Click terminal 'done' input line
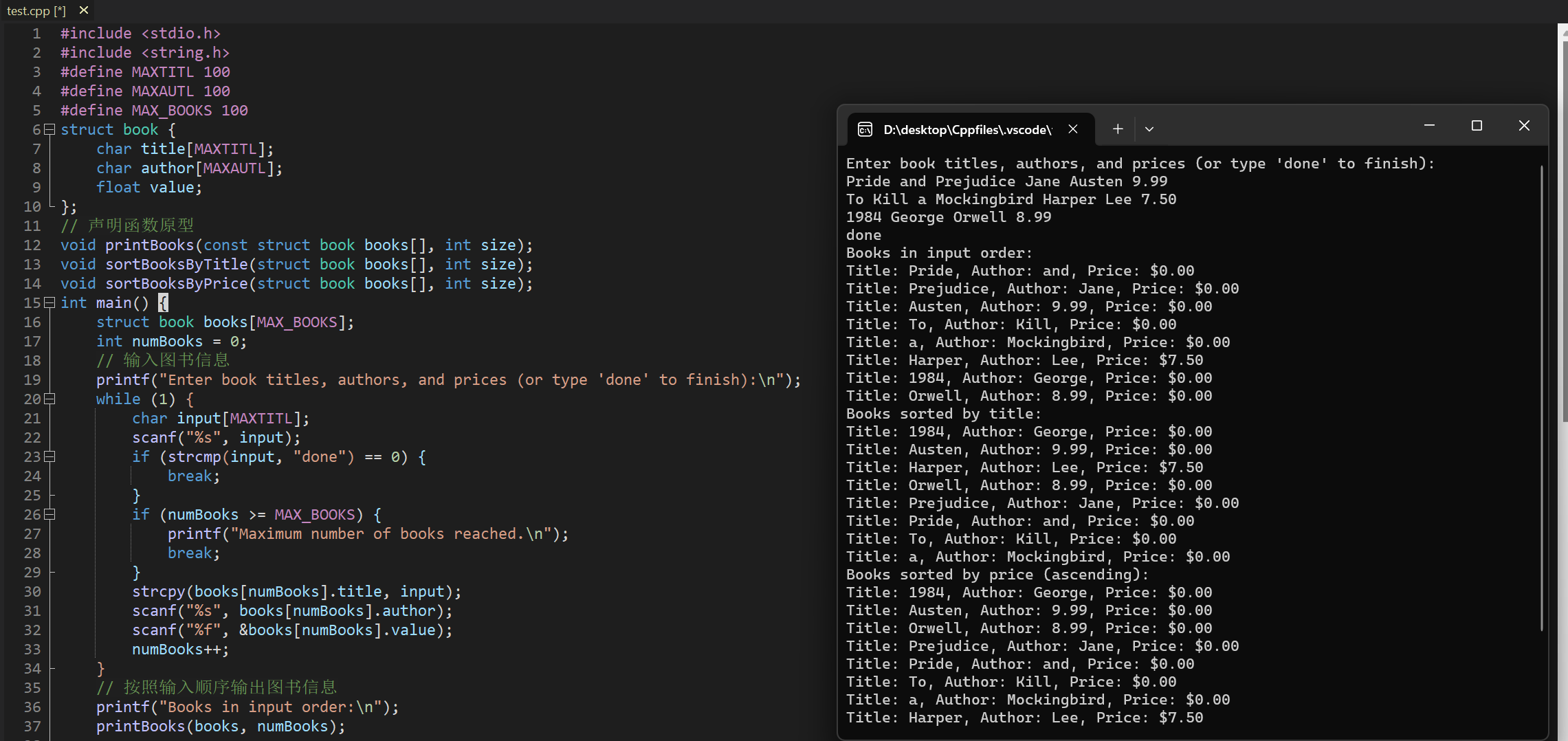Screen dimensions: 1568x741 (x=863, y=235)
